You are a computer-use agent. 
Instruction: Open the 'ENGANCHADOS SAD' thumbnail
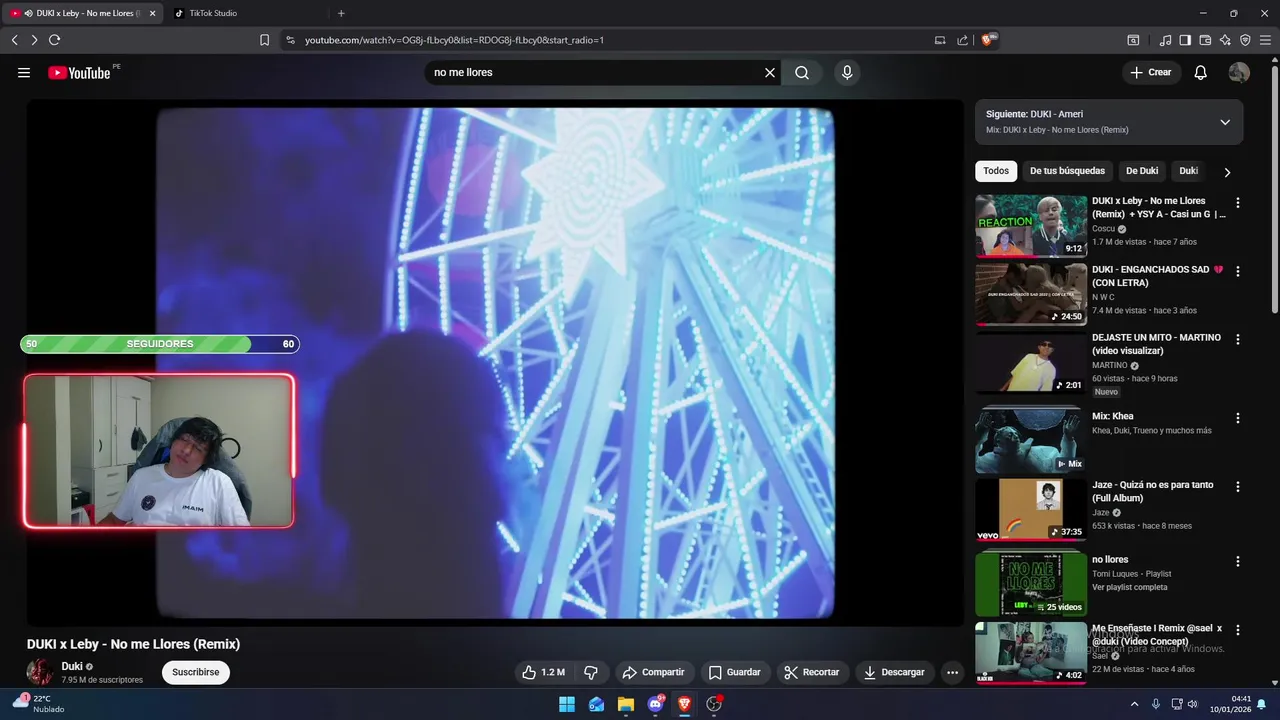(x=1031, y=295)
